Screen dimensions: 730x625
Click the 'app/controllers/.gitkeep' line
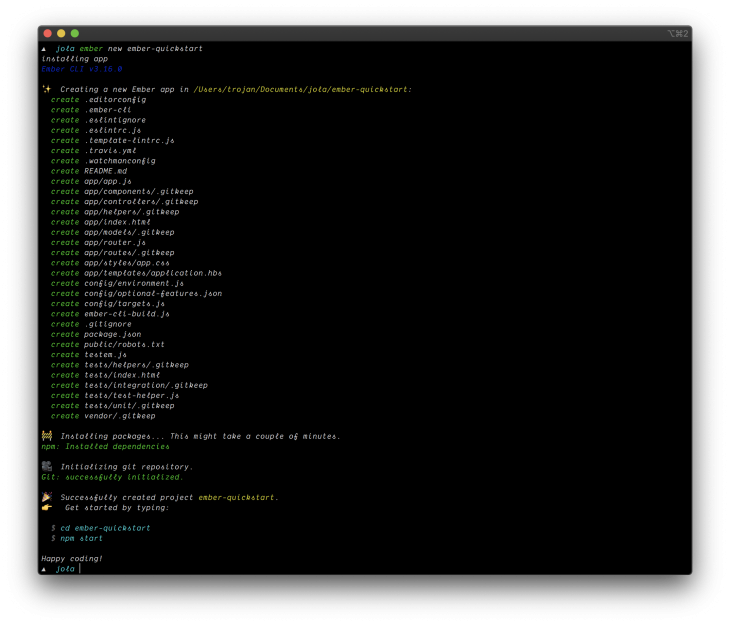(124, 202)
